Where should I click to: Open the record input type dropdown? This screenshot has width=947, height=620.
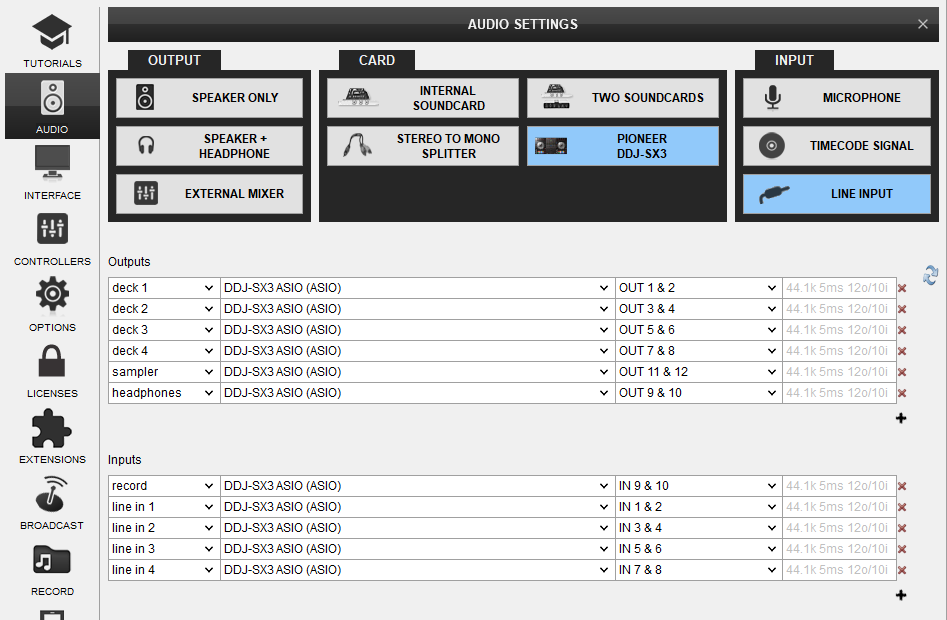click(164, 486)
